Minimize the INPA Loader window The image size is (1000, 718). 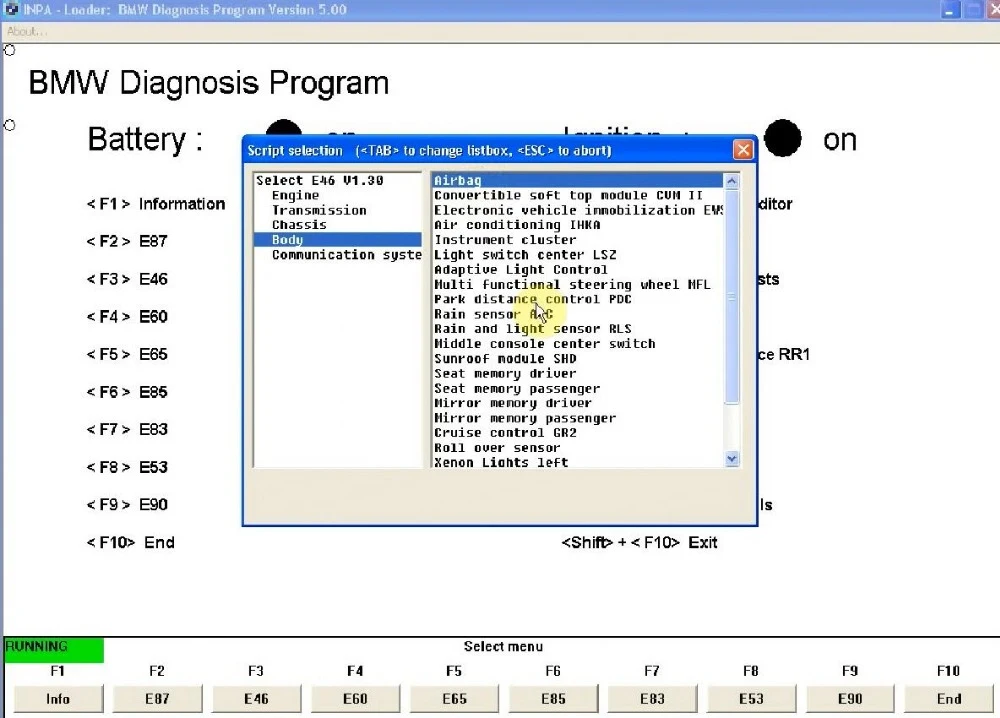point(950,10)
